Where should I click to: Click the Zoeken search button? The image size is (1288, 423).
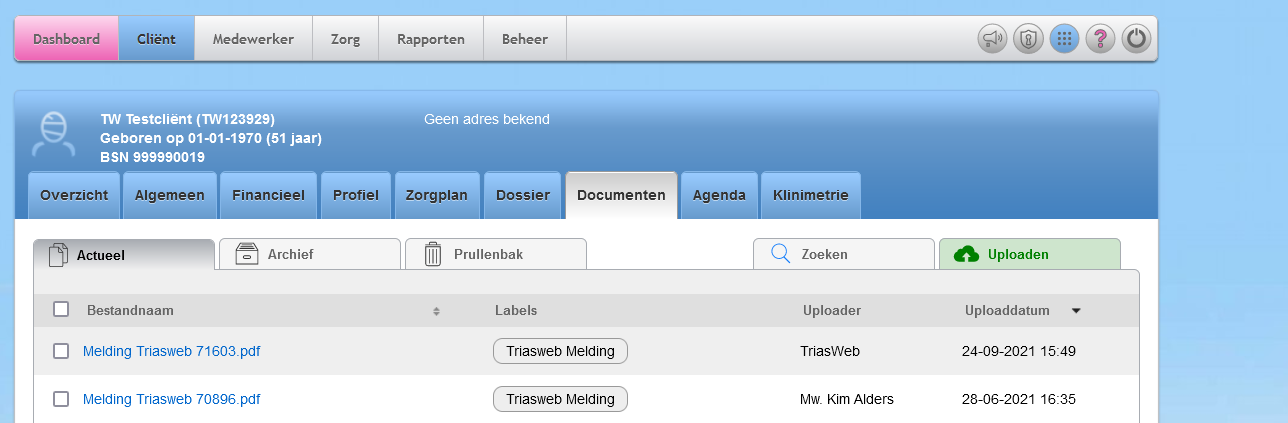click(x=843, y=254)
